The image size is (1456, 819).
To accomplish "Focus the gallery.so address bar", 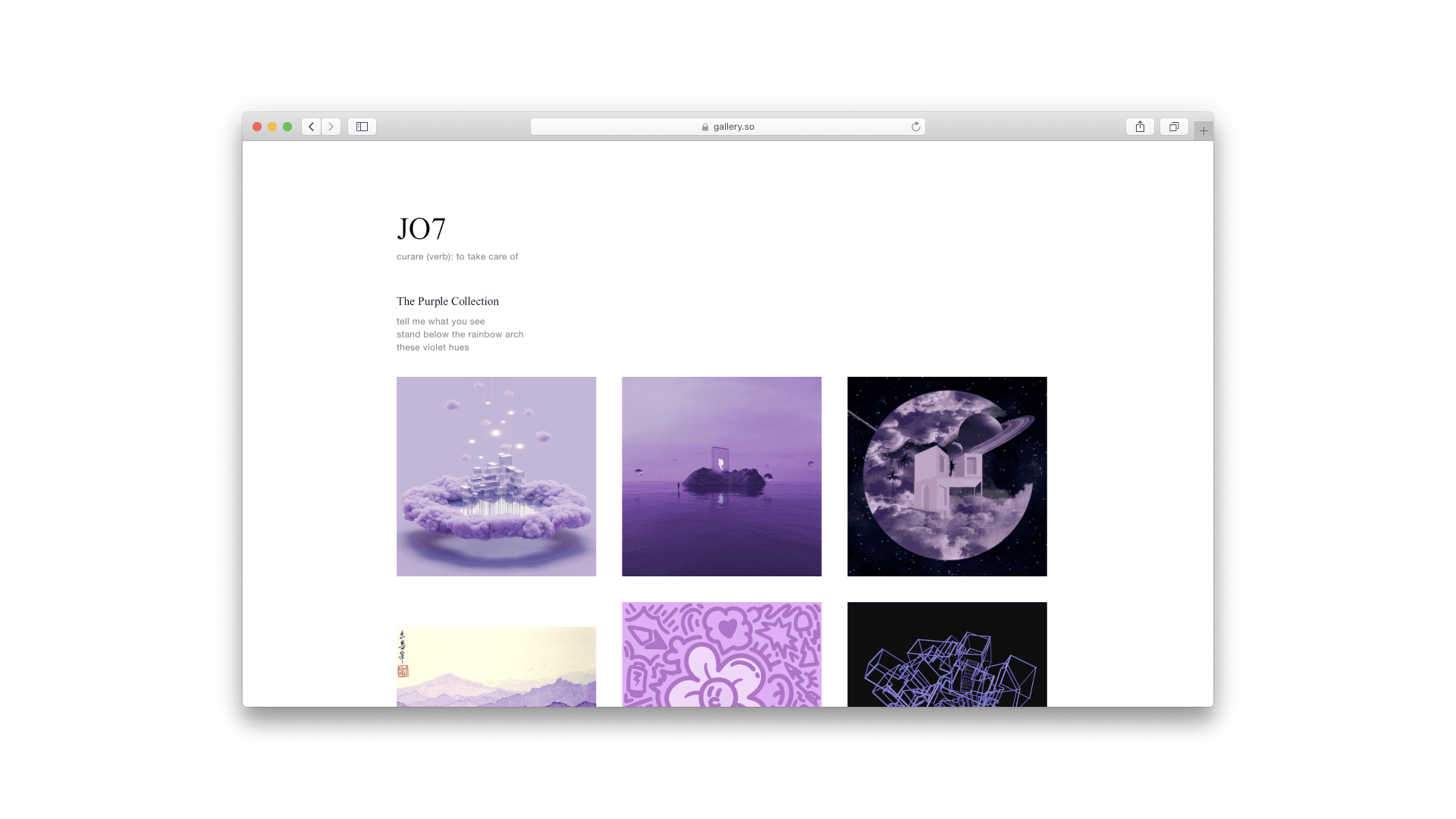I will (728, 127).
